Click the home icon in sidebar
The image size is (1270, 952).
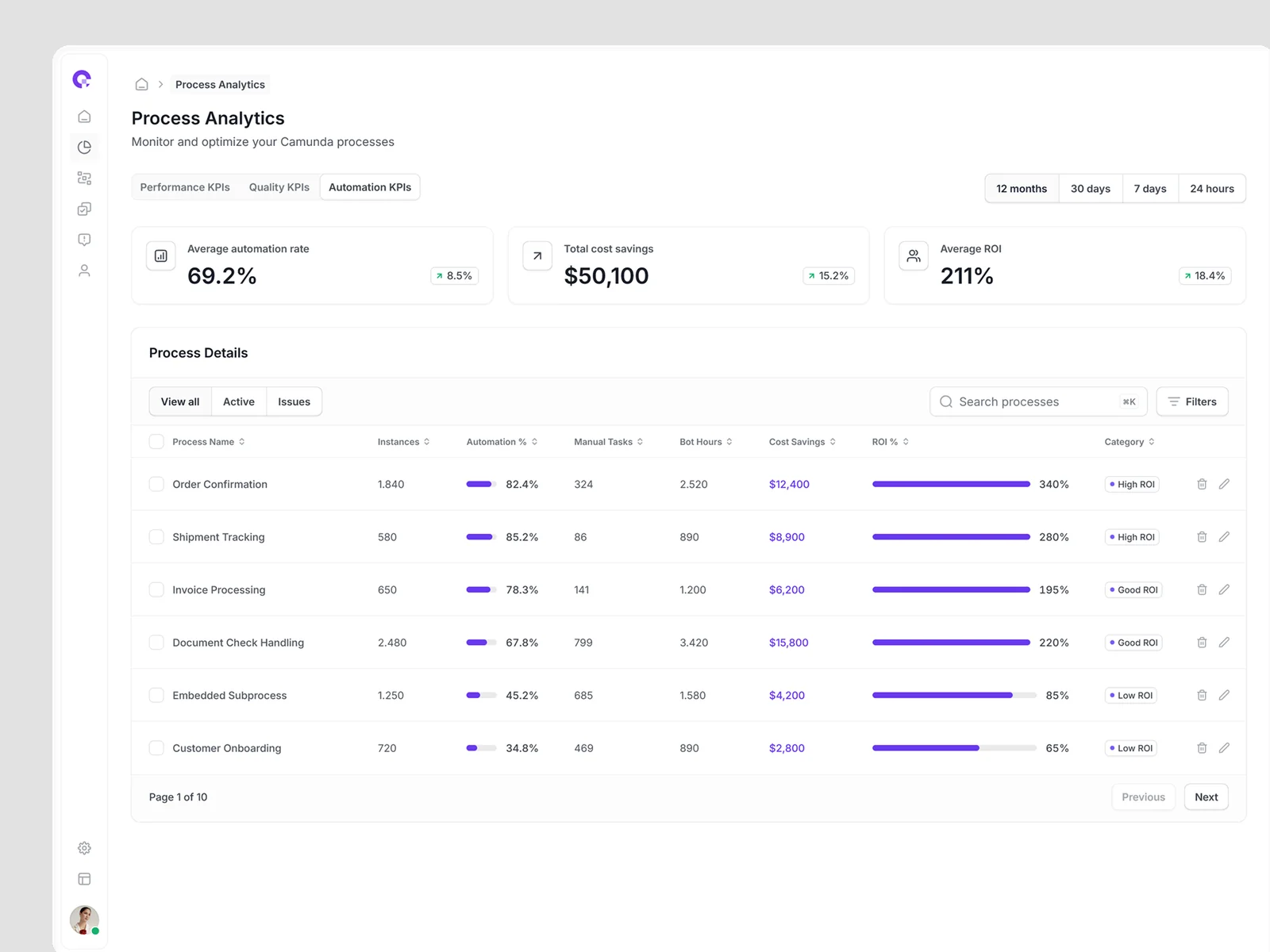tap(84, 117)
